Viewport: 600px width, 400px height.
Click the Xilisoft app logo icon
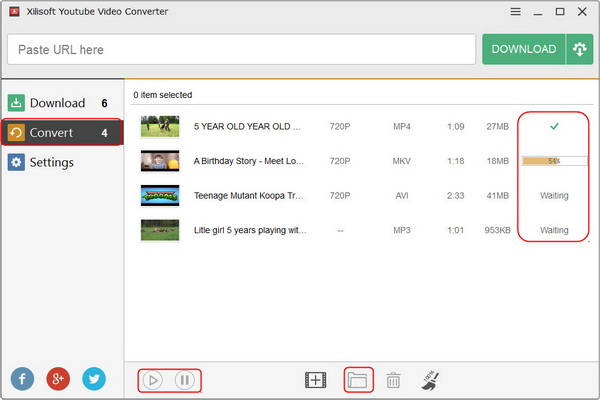click(14, 12)
